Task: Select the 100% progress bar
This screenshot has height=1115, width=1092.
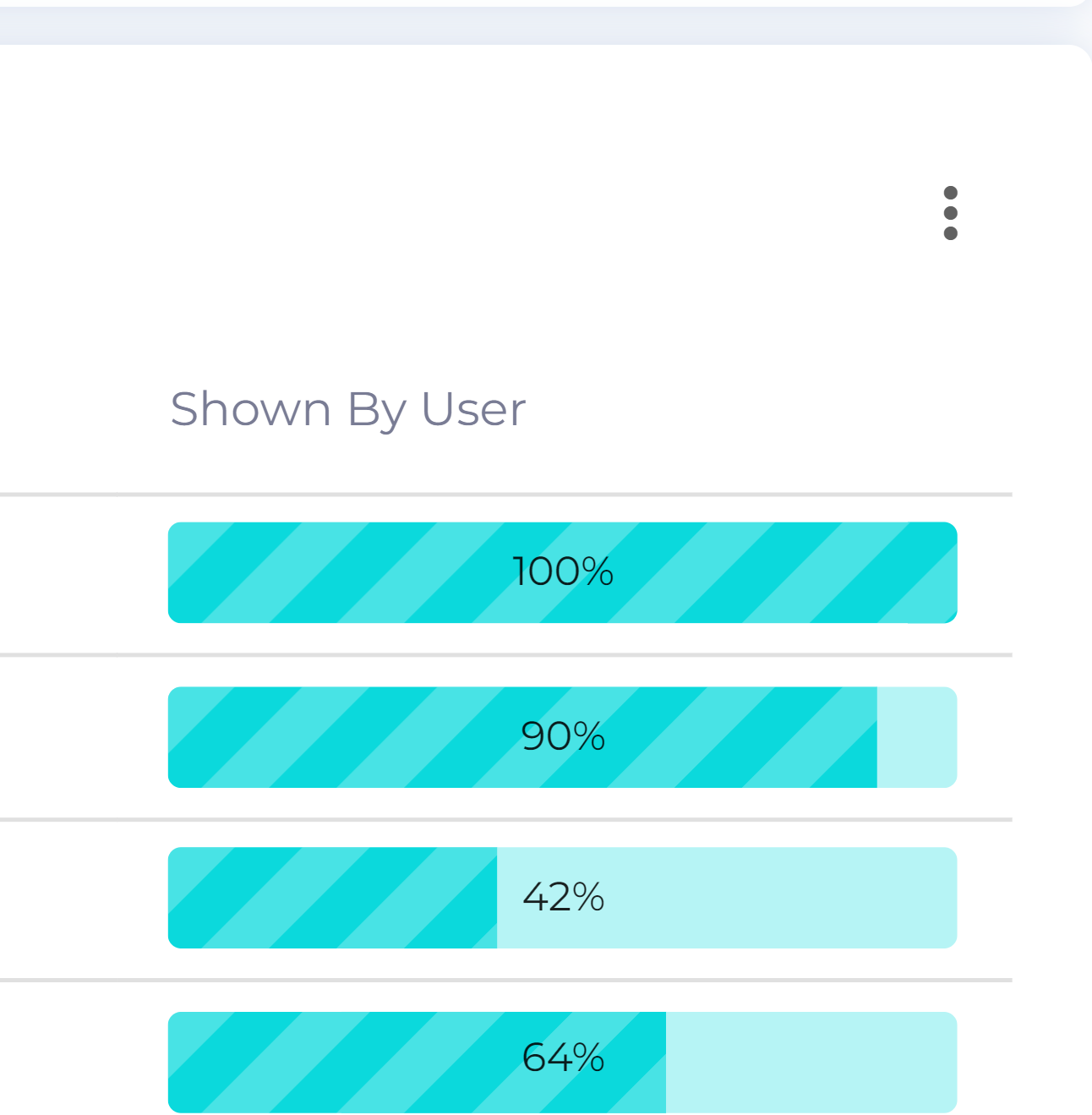Action: (x=562, y=572)
